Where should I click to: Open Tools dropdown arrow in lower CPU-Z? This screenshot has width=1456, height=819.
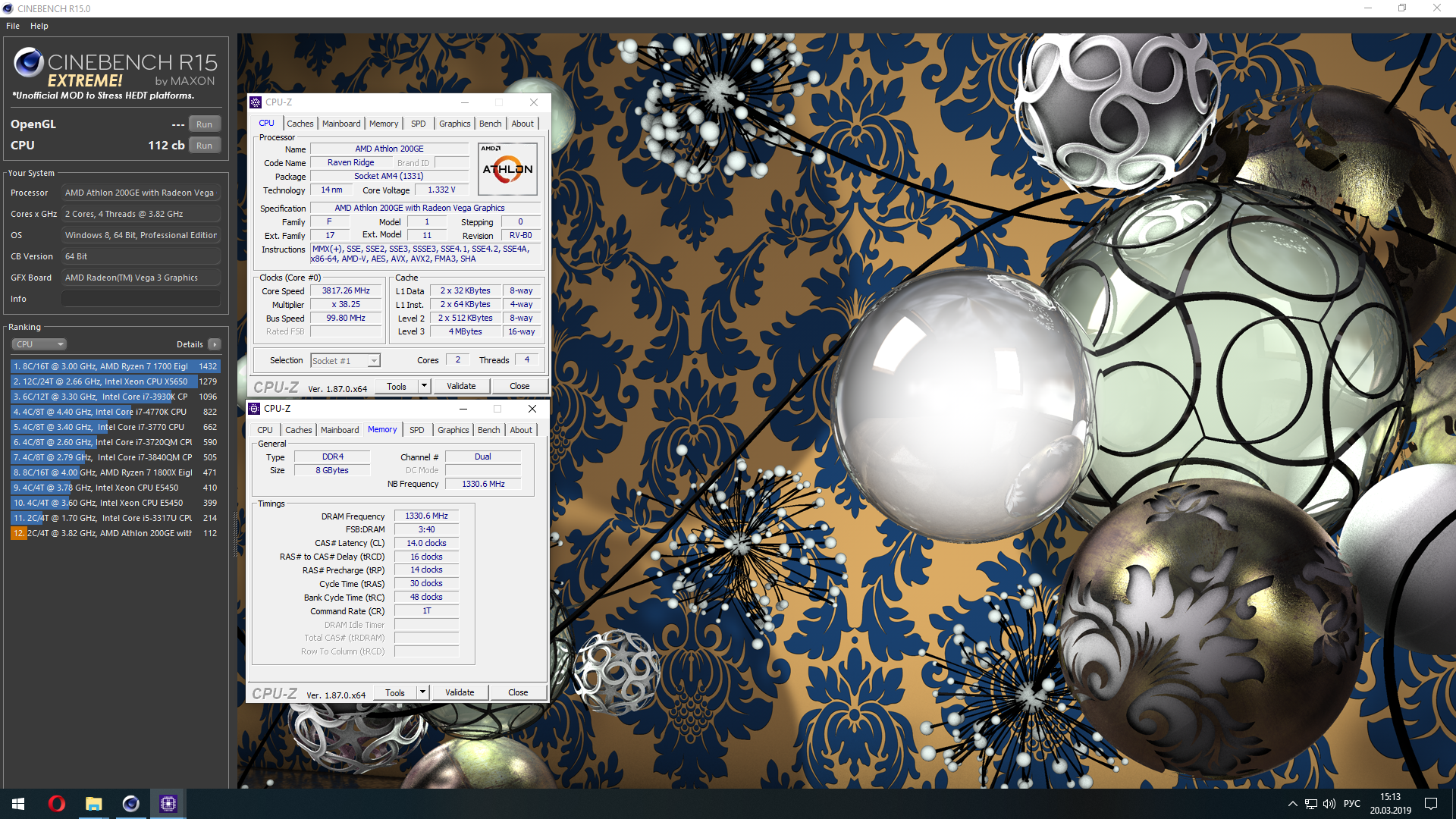tap(422, 692)
